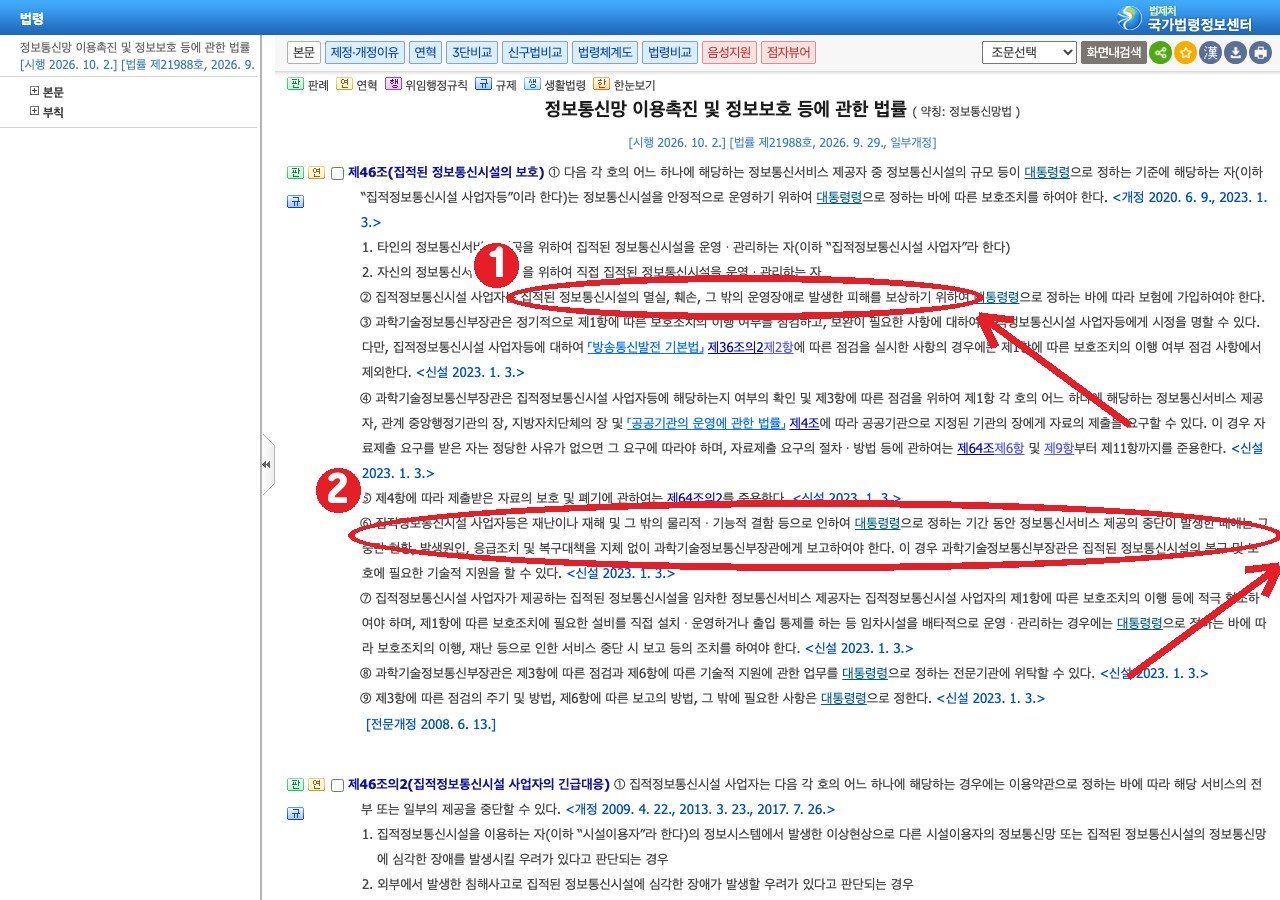
Task: Open the 조문선택 dropdown
Action: click(1029, 52)
